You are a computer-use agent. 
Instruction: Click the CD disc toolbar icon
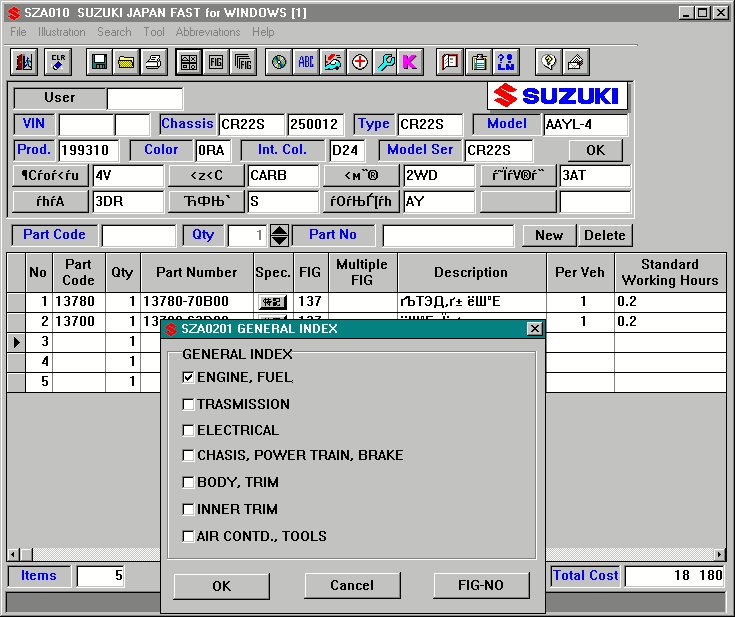tap(279, 62)
